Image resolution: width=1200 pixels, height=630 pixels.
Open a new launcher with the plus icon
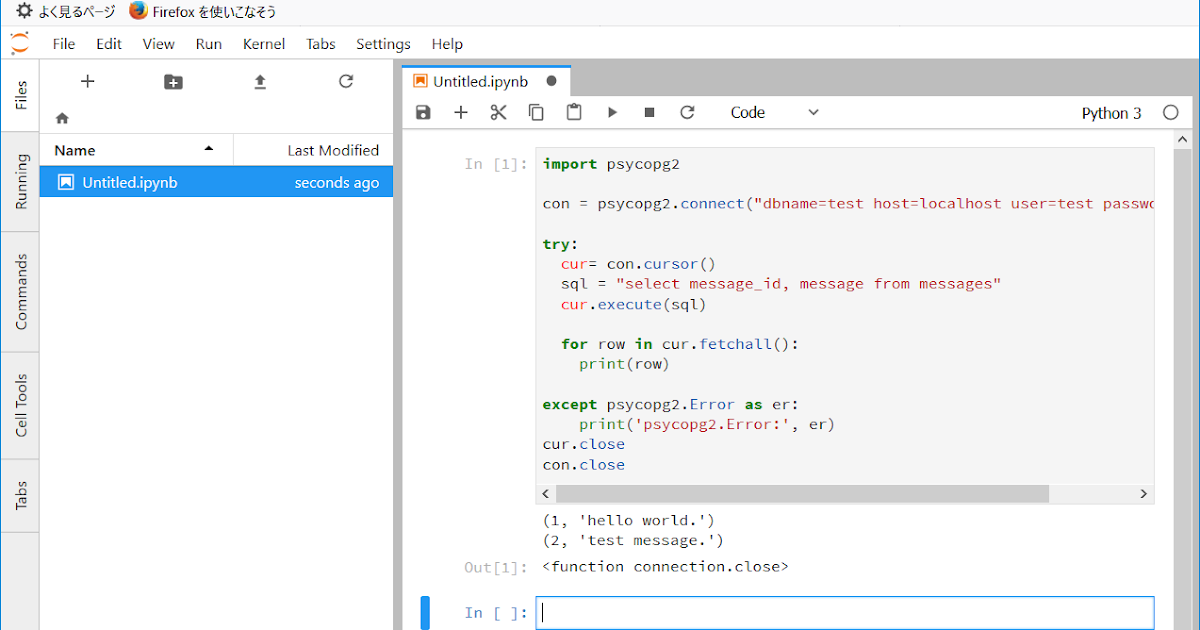pos(87,81)
